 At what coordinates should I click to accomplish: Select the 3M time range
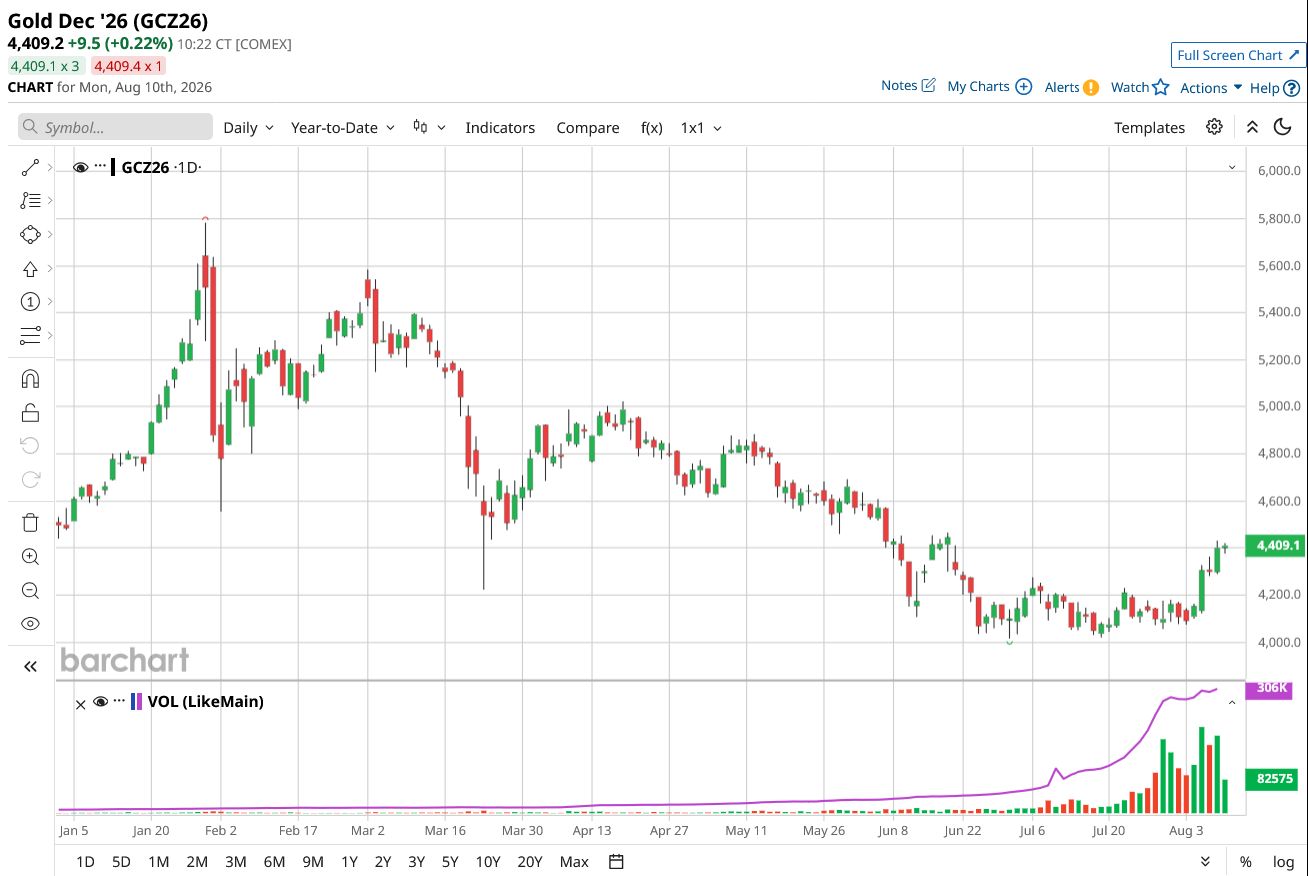click(x=236, y=862)
